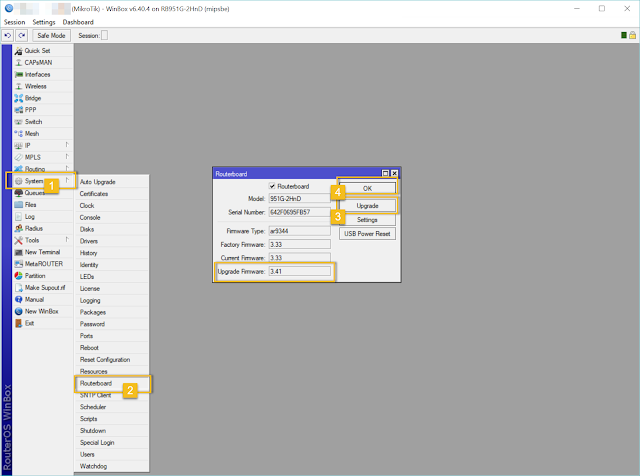Image resolution: width=640 pixels, height=476 pixels.
Task: Open Manual in the sidebar
Action: point(43,299)
